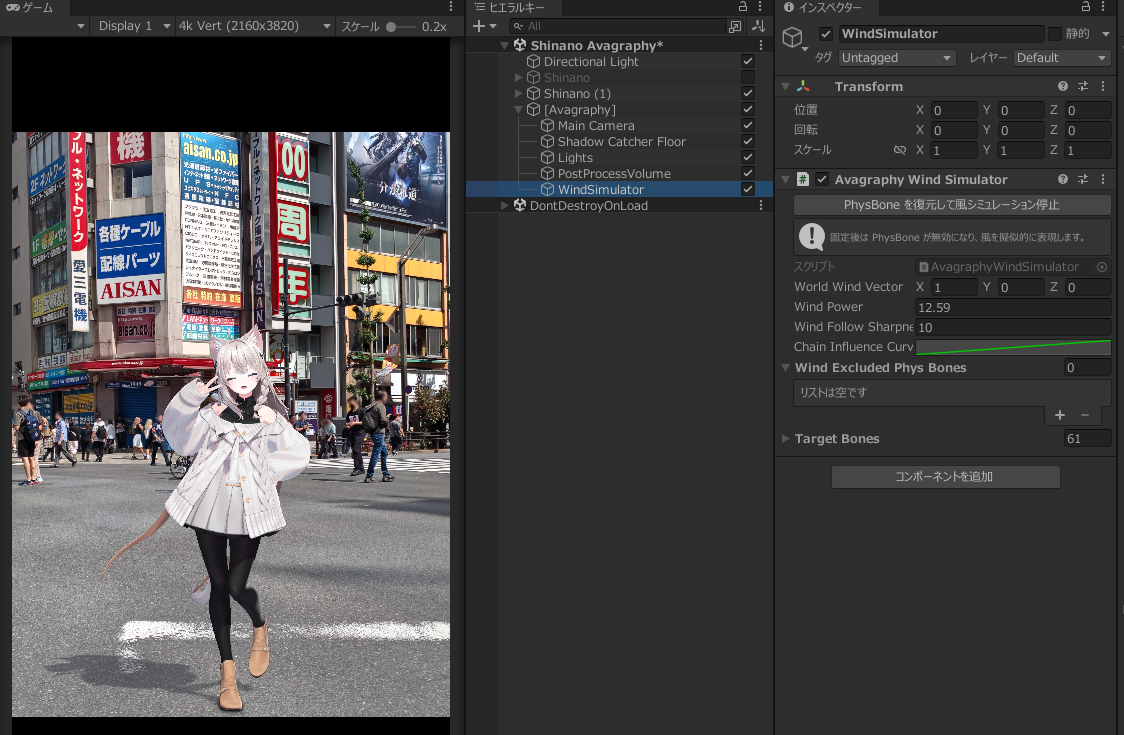Viewport: 1124px width, 735px height.
Task: Expand the DontDestroyOnLoad scene
Action: 505,206
